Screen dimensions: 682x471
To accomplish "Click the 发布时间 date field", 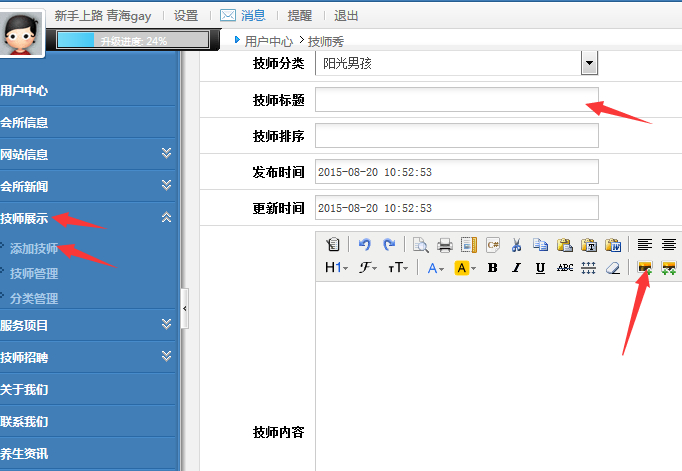I will pos(457,172).
